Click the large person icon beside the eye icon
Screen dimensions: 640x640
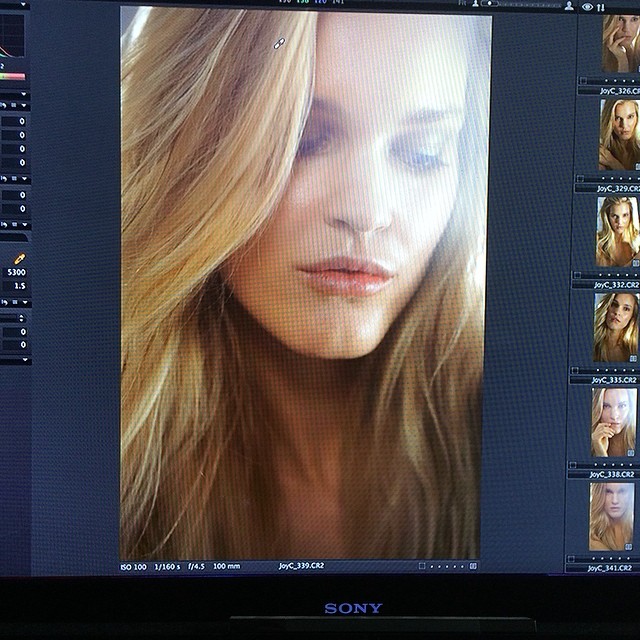point(569,6)
